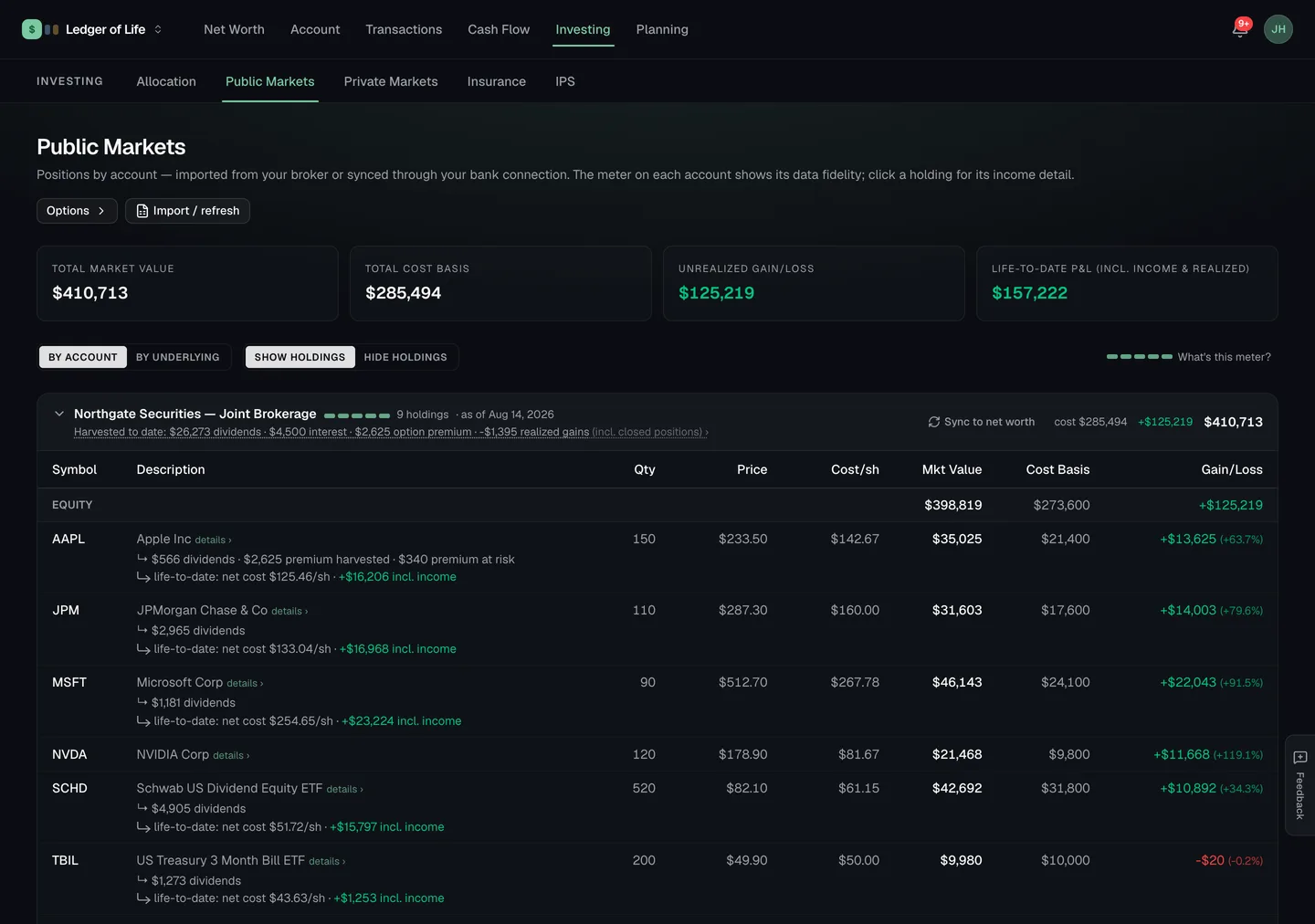Click the Unrealized Gain/Loss $125,219 card
Screen dimensions: 1315x924
pyautogui.click(x=814, y=283)
